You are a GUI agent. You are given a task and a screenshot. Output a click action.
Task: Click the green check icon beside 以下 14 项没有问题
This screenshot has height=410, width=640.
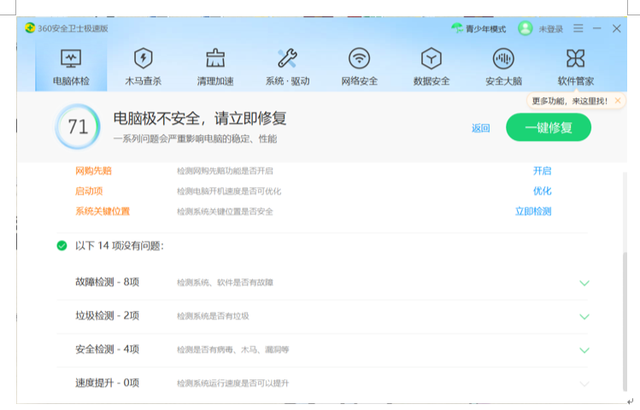click(62, 246)
